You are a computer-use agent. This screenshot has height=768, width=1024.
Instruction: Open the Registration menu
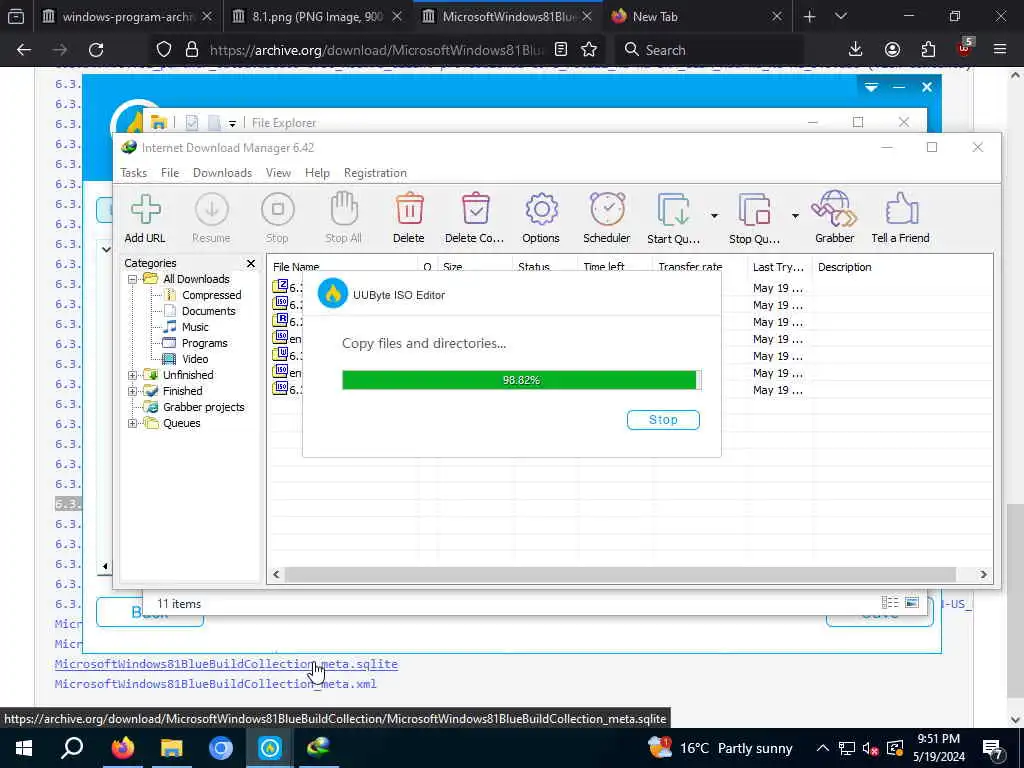pyautogui.click(x=375, y=173)
